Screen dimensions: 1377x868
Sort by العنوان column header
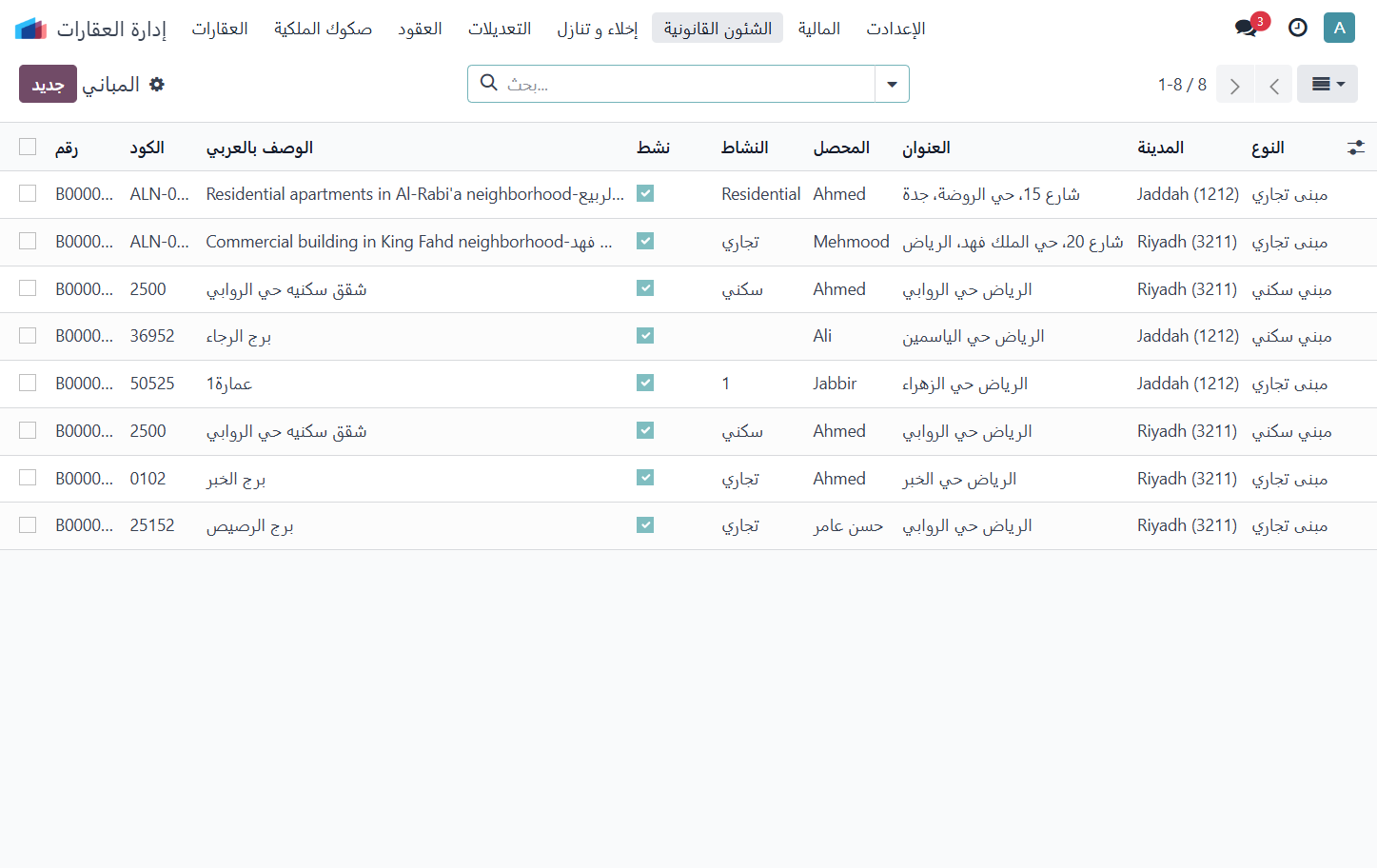click(926, 148)
